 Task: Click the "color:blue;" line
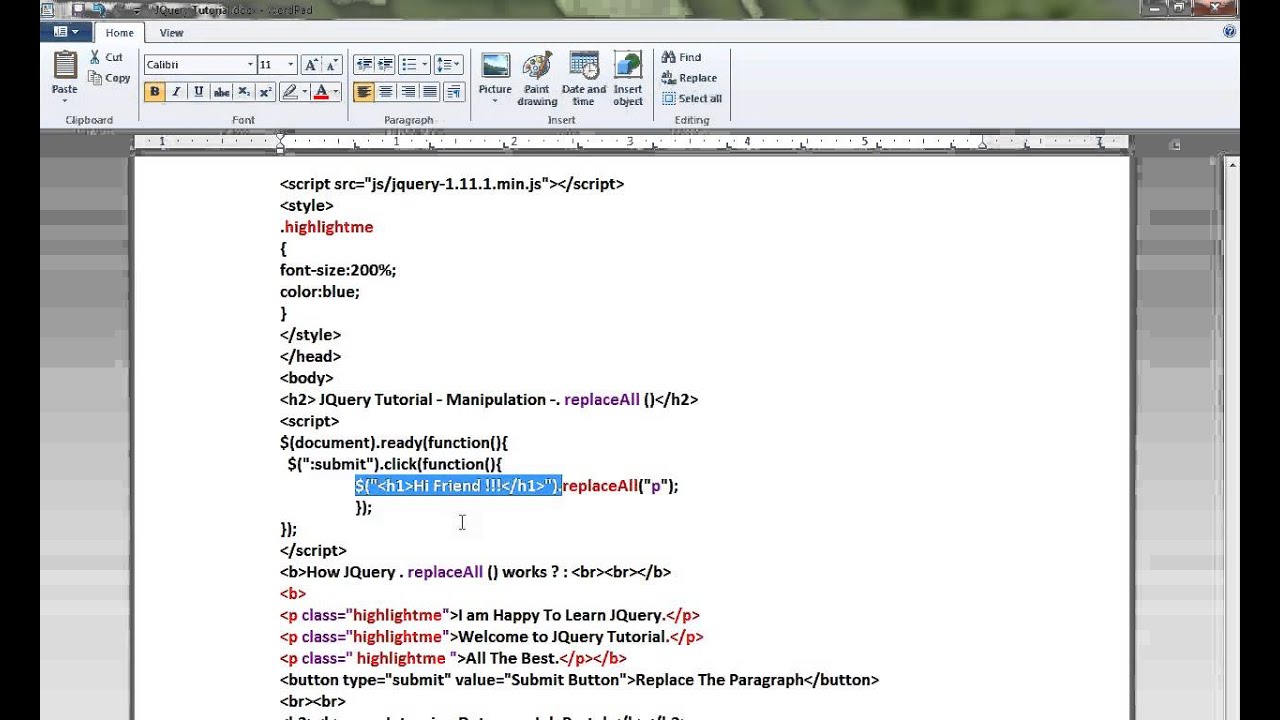click(319, 292)
